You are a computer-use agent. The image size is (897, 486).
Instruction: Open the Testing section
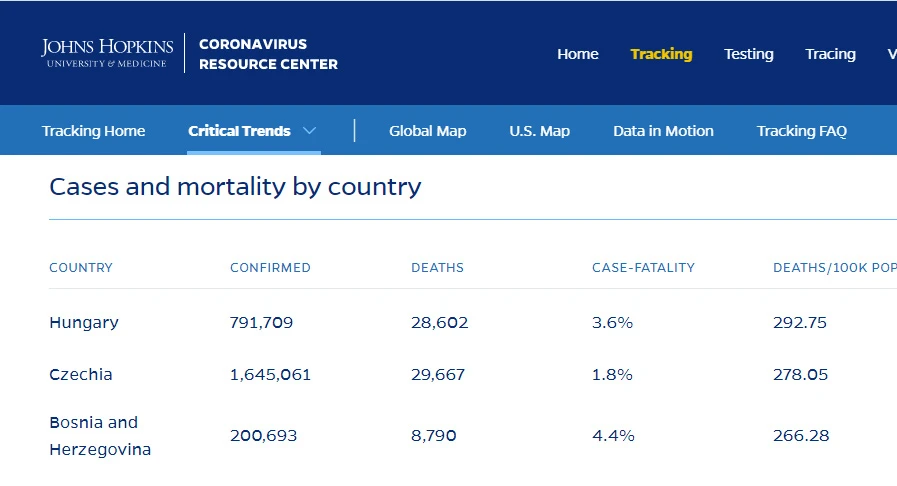pos(749,54)
